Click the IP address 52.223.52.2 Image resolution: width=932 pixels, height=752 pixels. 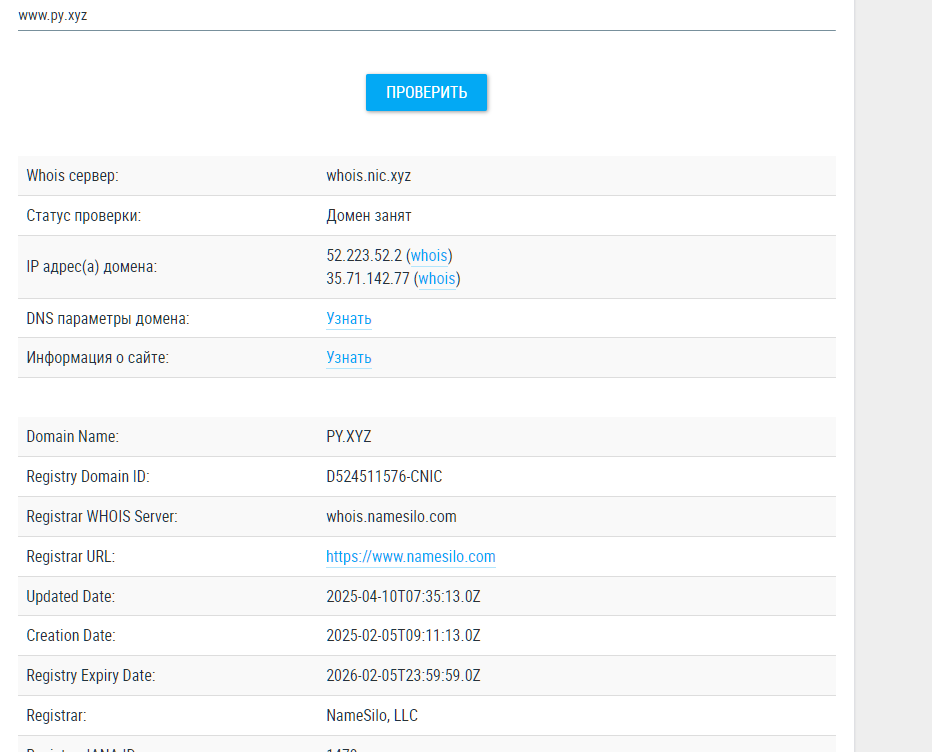tap(364, 256)
